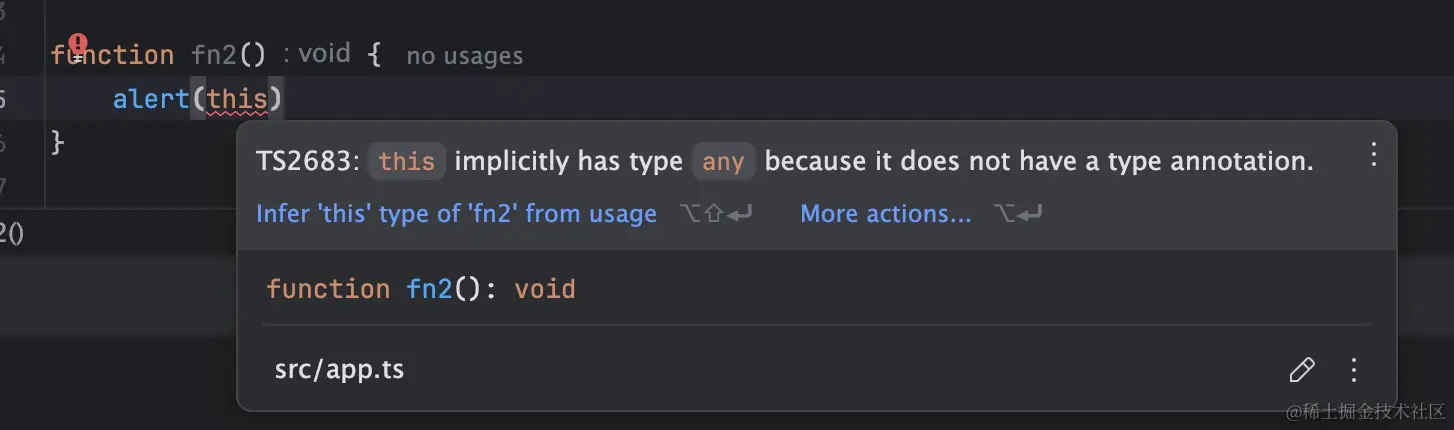Screen dimensions: 1454x430
Task: Click the "function" keyword on the declaration line
Action: [x=112, y=55]
